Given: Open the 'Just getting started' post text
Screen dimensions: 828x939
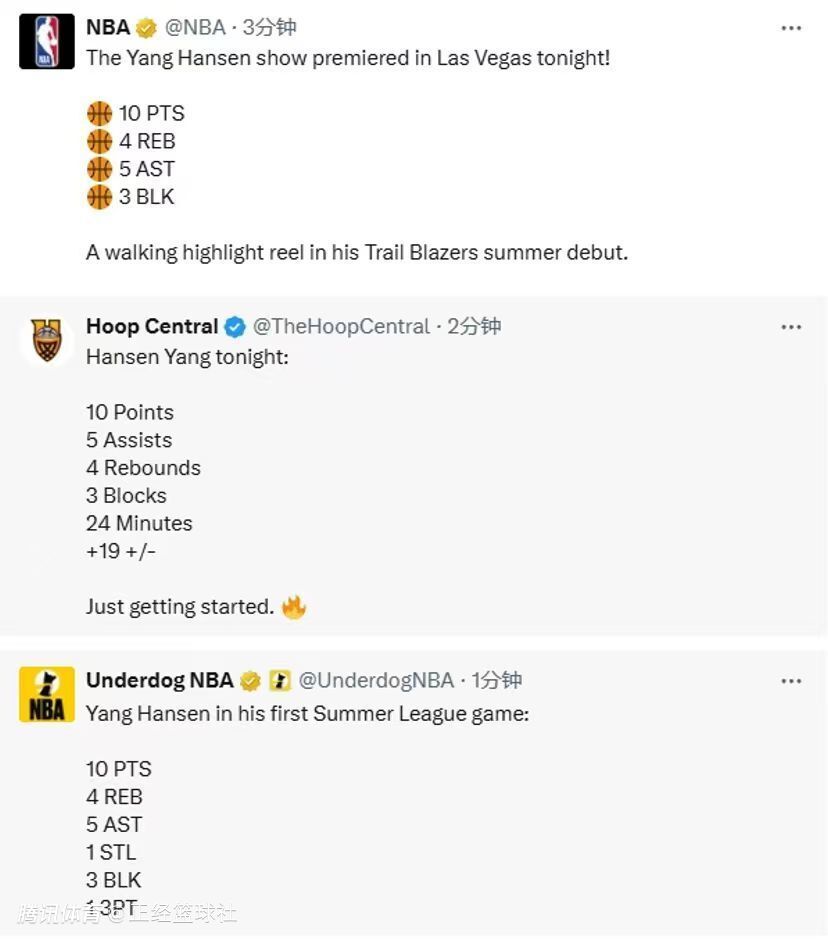Looking at the screenshot, I should [x=180, y=607].
